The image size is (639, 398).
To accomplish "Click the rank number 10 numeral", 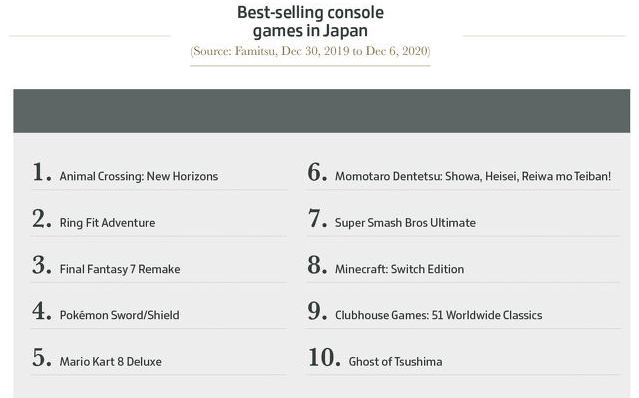I will tap(324, 357).
